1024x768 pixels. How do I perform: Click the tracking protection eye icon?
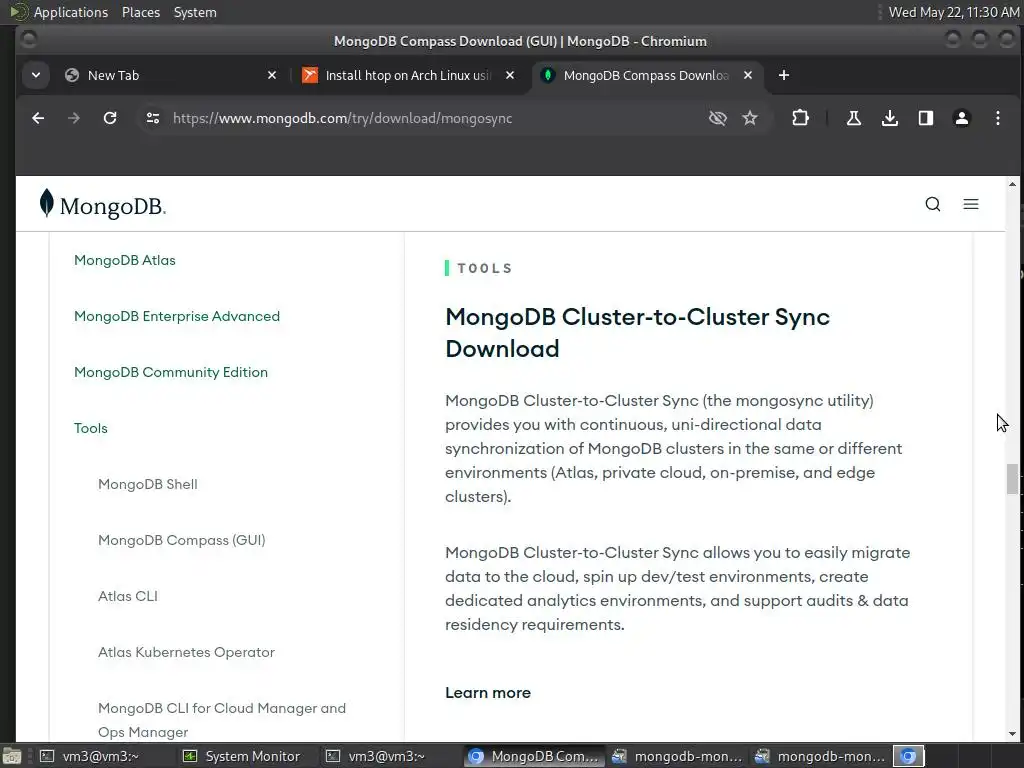click(x=718, y=118)
